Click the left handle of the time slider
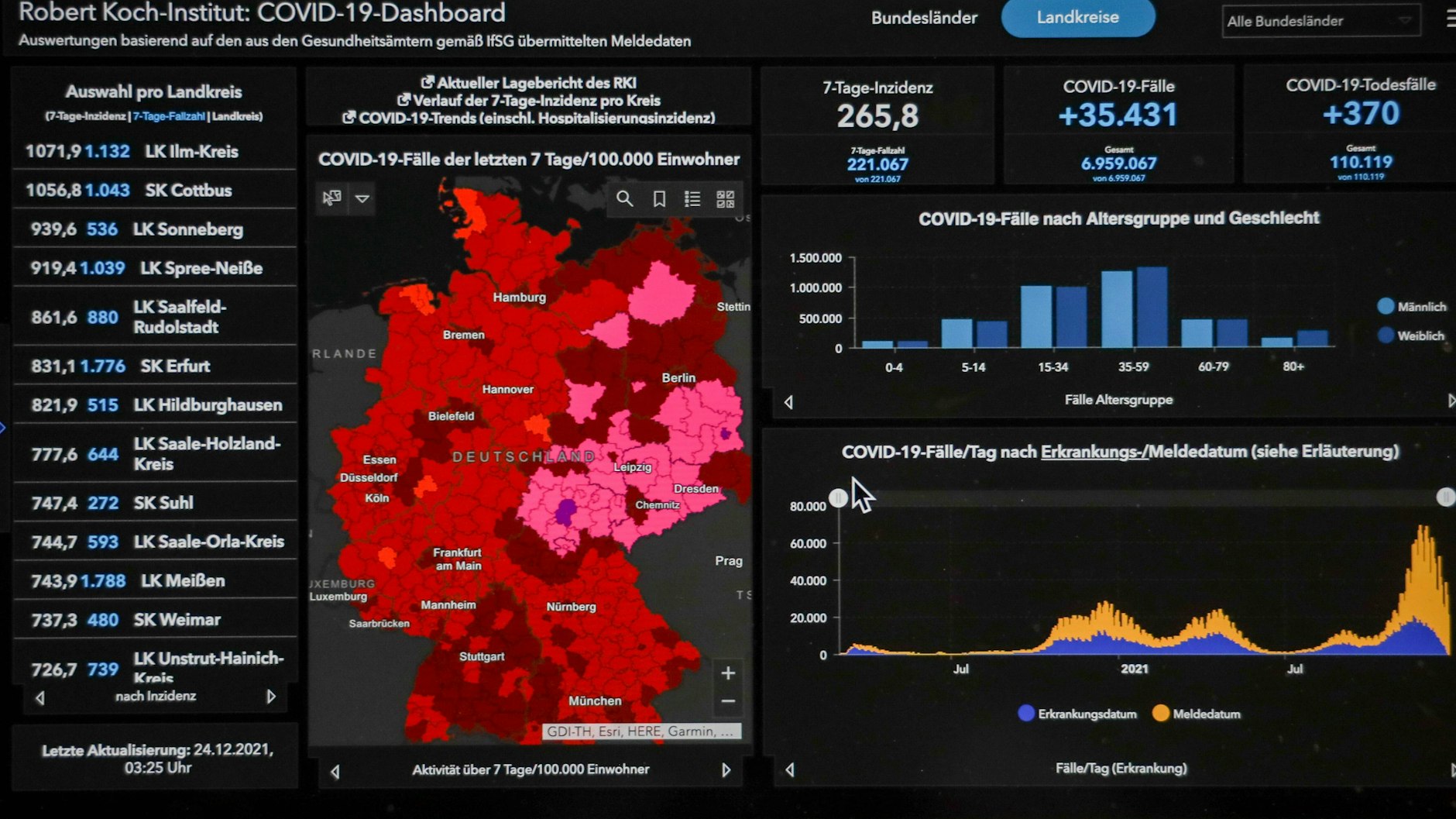 click(838, 498)
